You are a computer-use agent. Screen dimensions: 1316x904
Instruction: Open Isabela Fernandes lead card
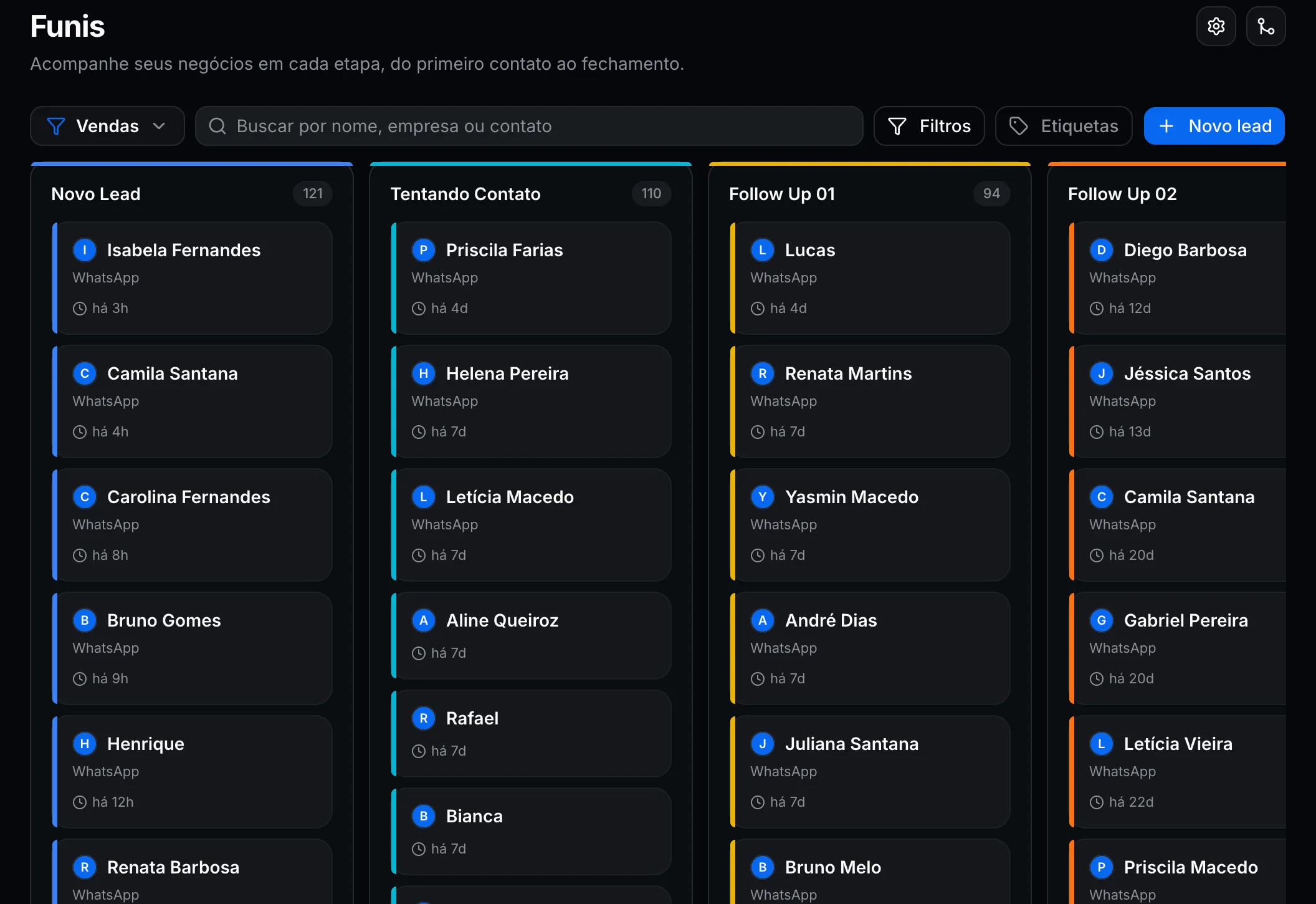[192, 278]
